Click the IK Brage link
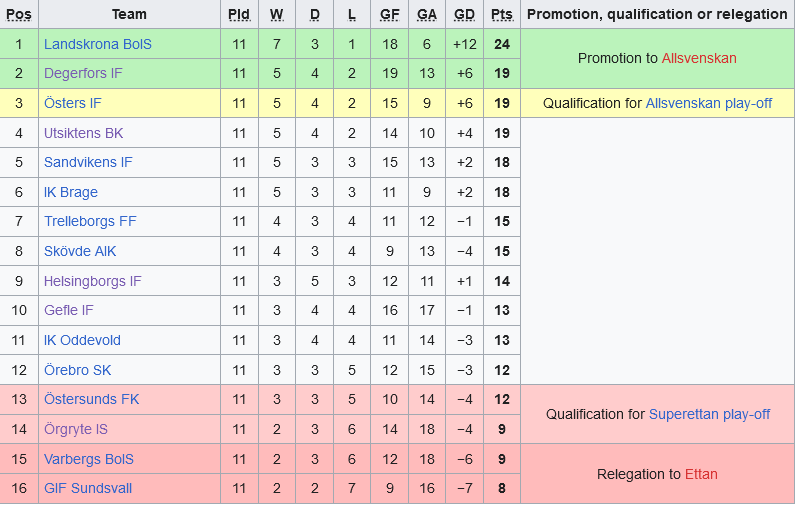The height and width of the screenshot is (505, 797). pos(70,192)
